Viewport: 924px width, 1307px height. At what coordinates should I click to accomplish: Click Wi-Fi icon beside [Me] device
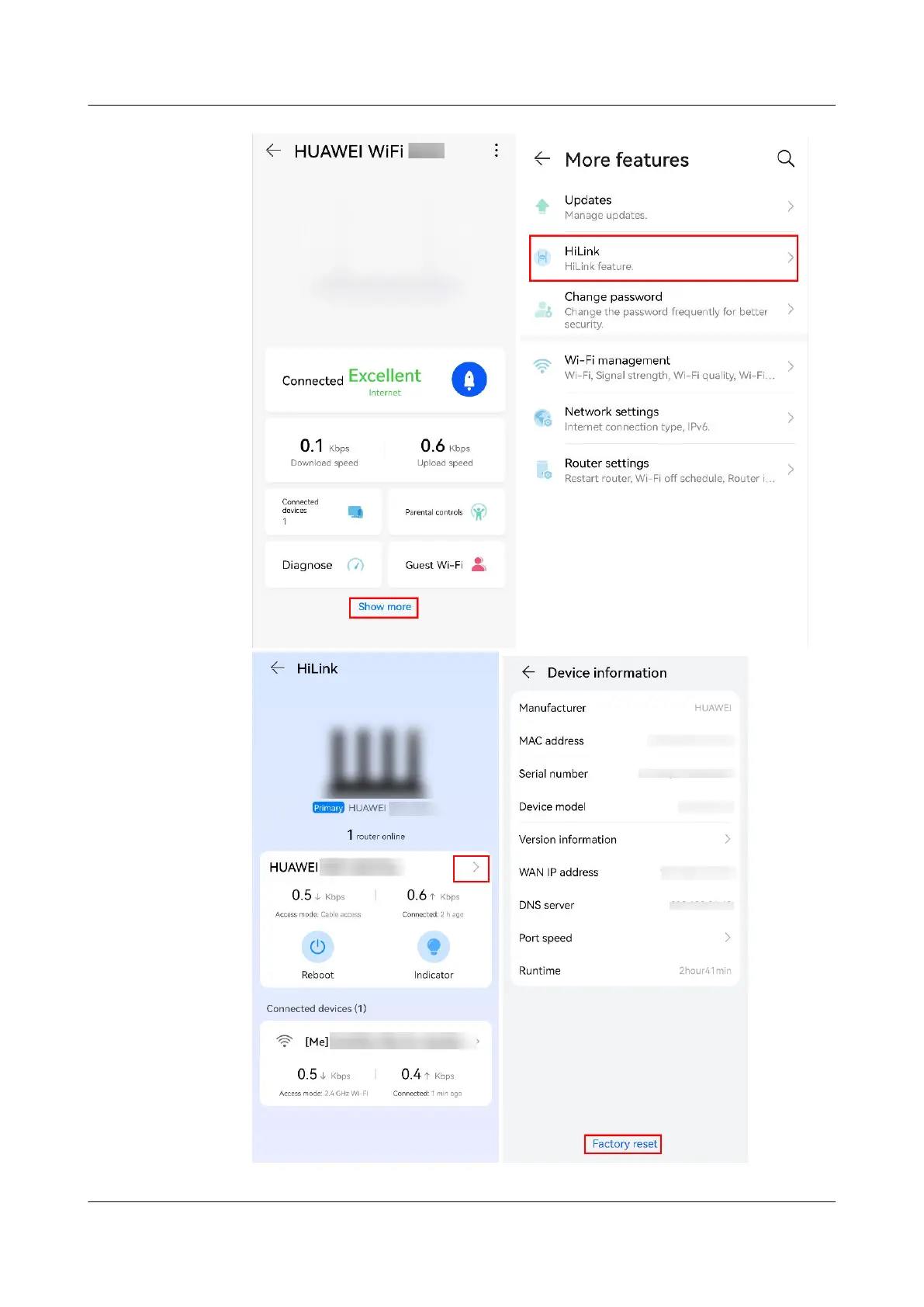285,1041
